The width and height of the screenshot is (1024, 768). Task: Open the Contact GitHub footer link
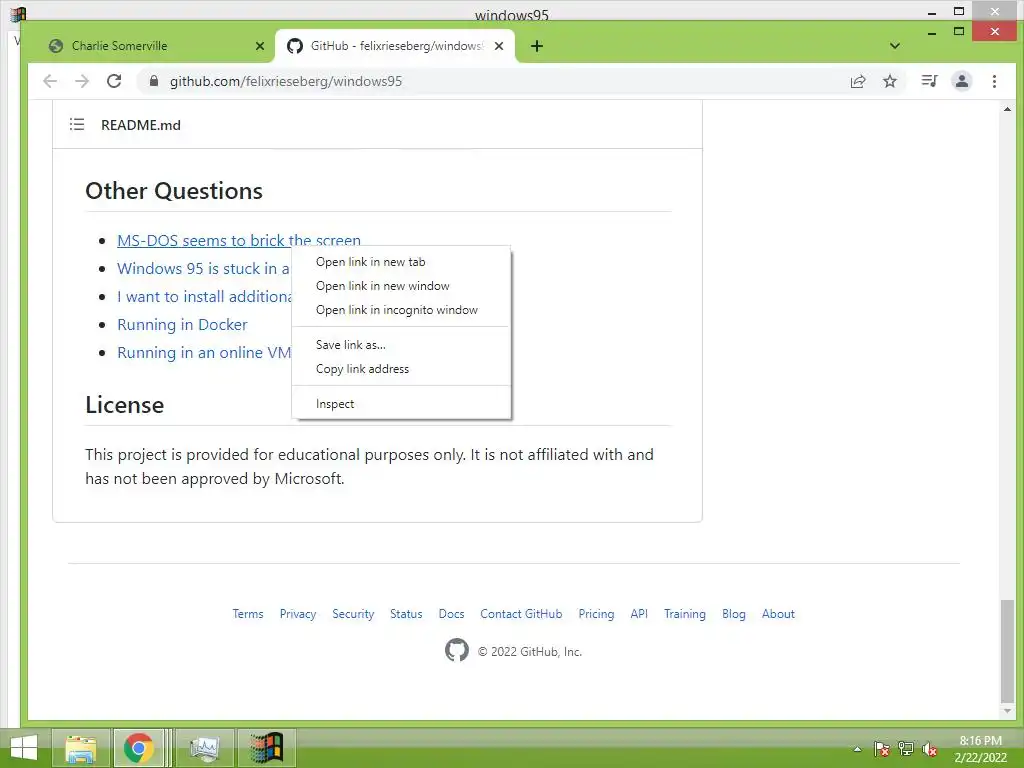(x=521, y=614)
